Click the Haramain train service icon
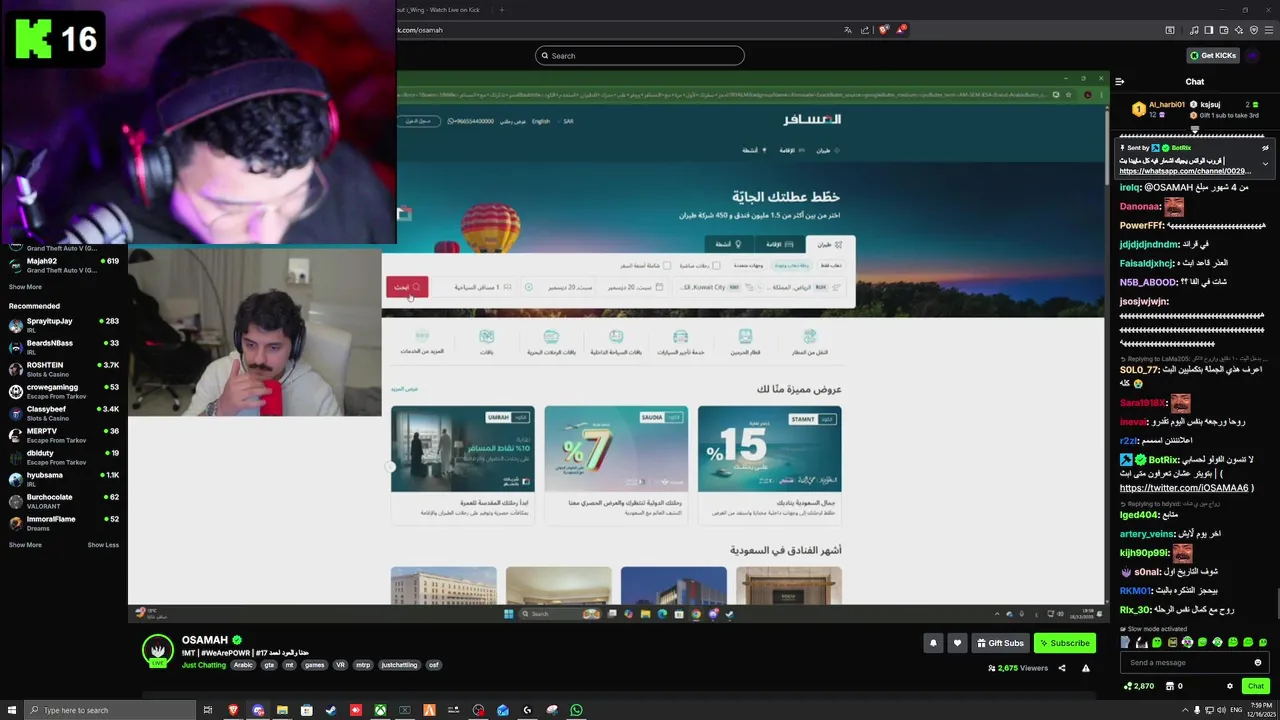The image size is (1280, 720). [745, 337]
